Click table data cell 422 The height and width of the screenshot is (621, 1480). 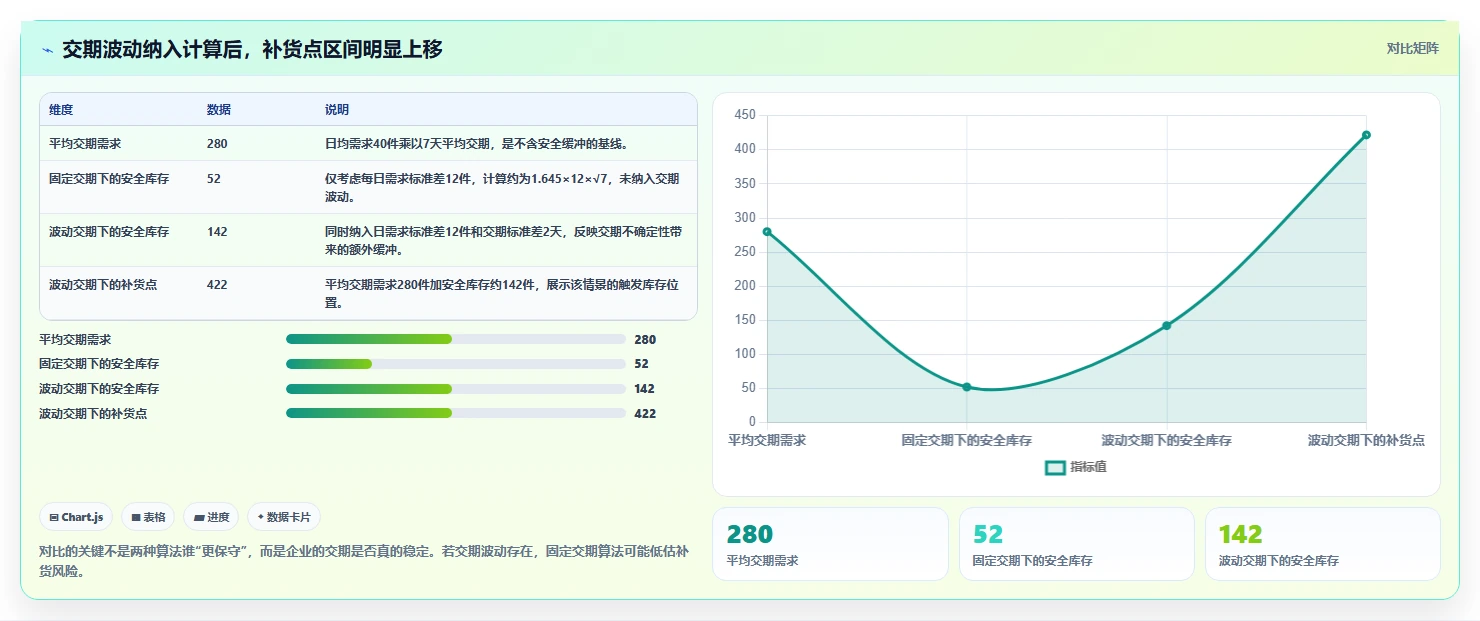(x=217, y=284)
